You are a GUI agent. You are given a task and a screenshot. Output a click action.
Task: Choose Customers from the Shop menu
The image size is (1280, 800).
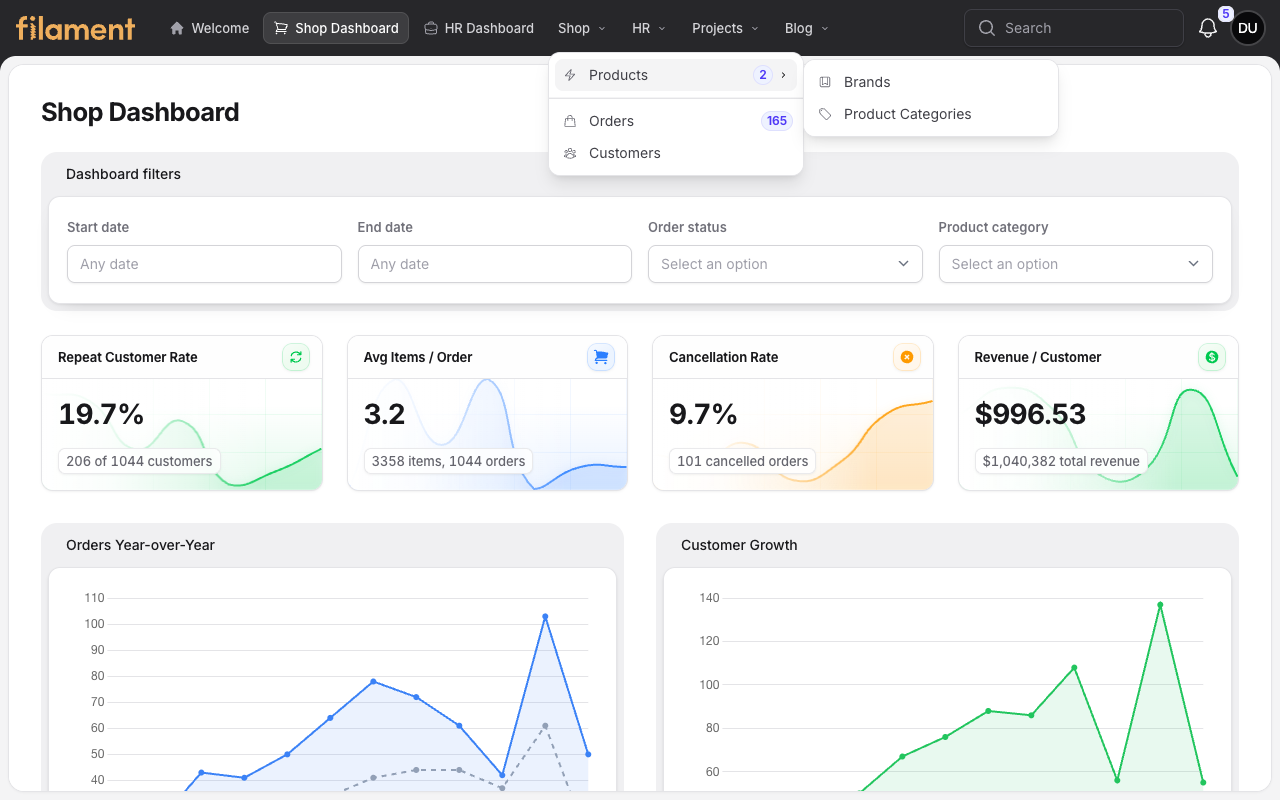pyautogui.click(x=676, y=153)
